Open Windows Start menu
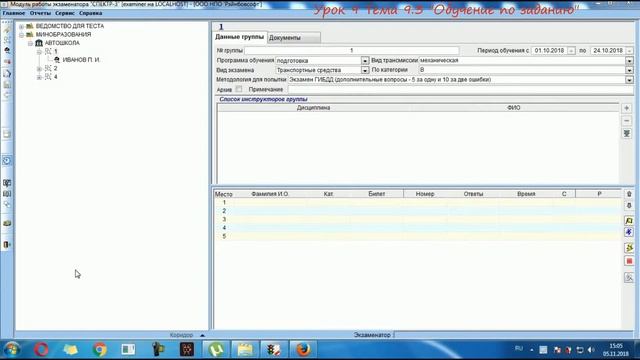 (12, 350)
